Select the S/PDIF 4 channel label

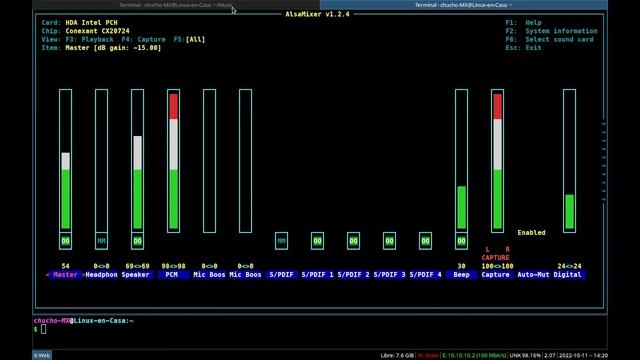[x=425, y=275]
